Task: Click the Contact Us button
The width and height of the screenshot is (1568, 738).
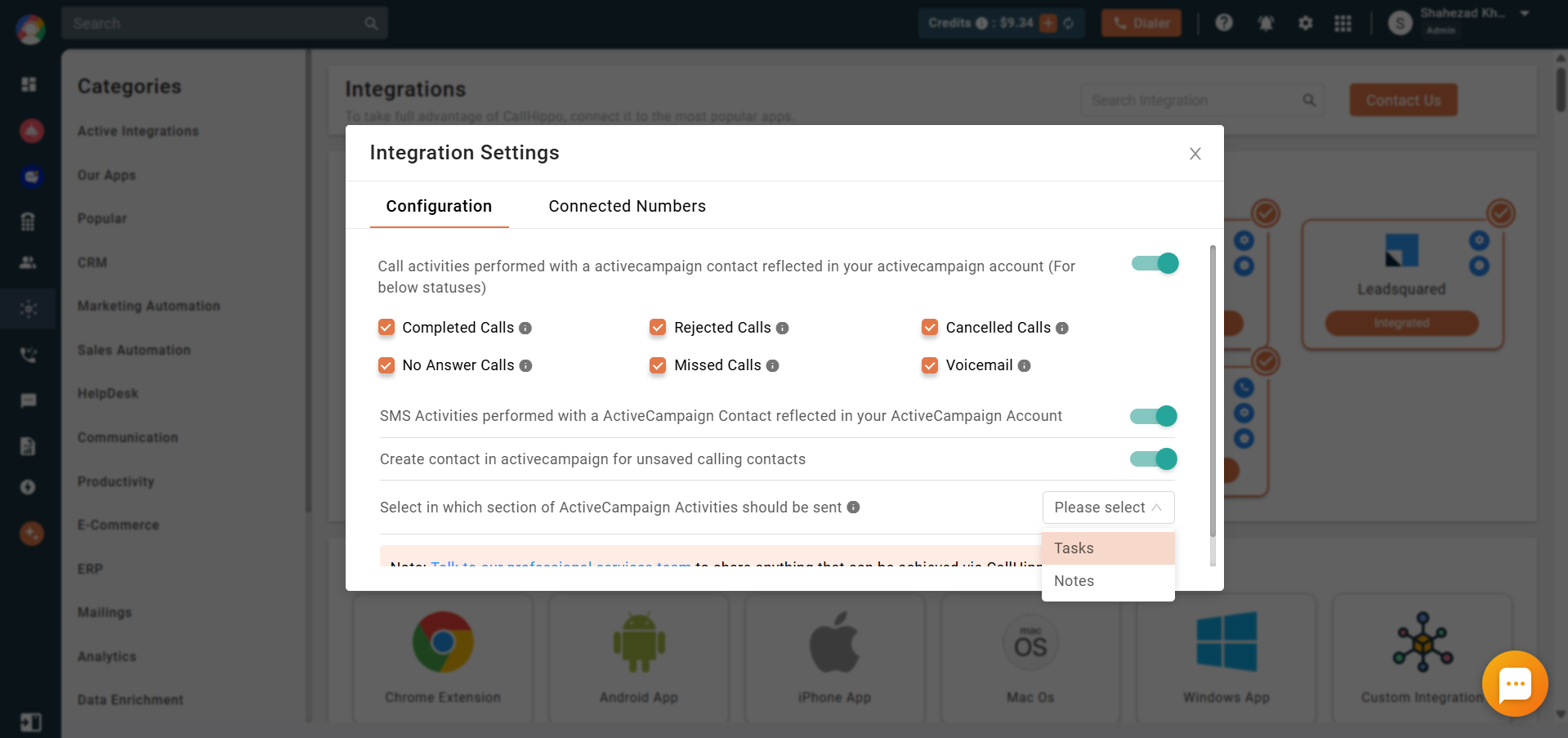Action: click(x=1403, y=100)
